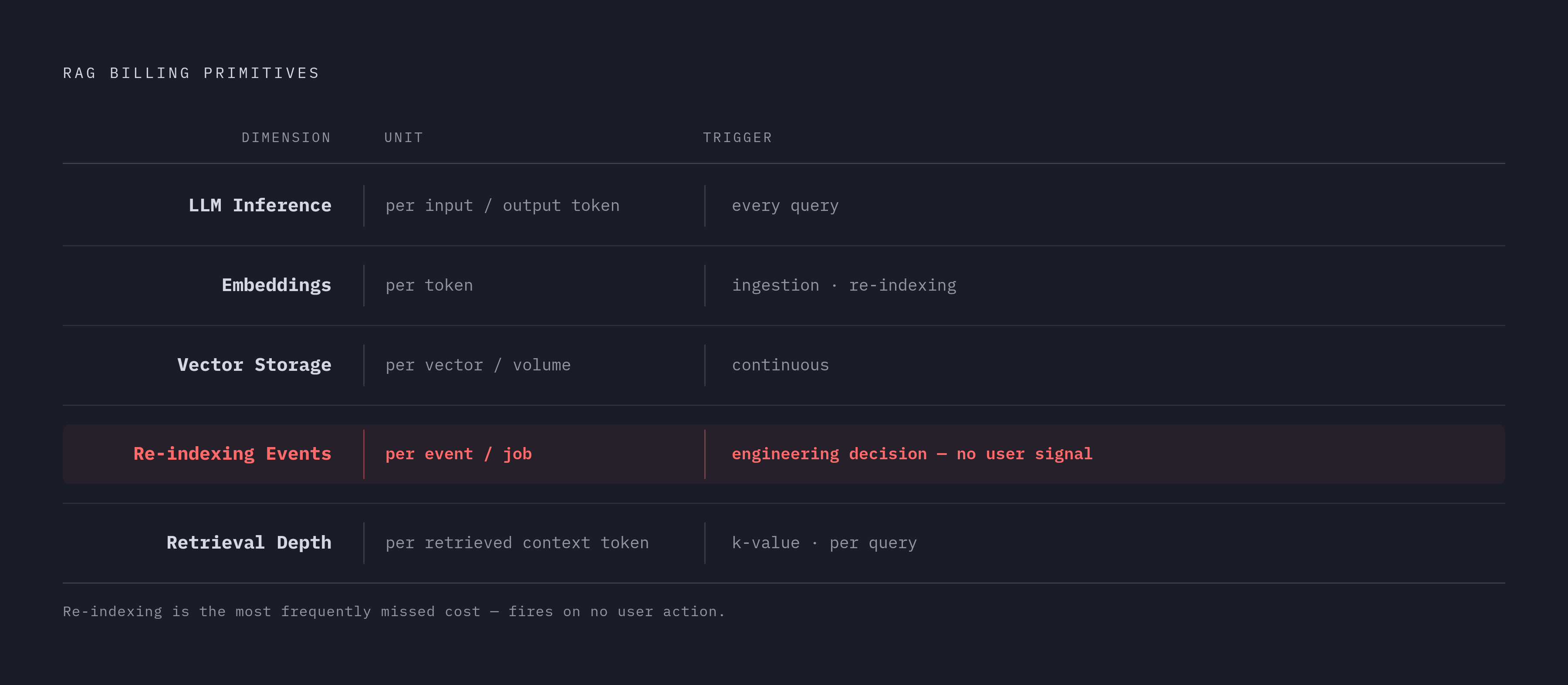Click the "Vector Storage" row label
The height and width of the screenshot is (685, 1568).
254,365
